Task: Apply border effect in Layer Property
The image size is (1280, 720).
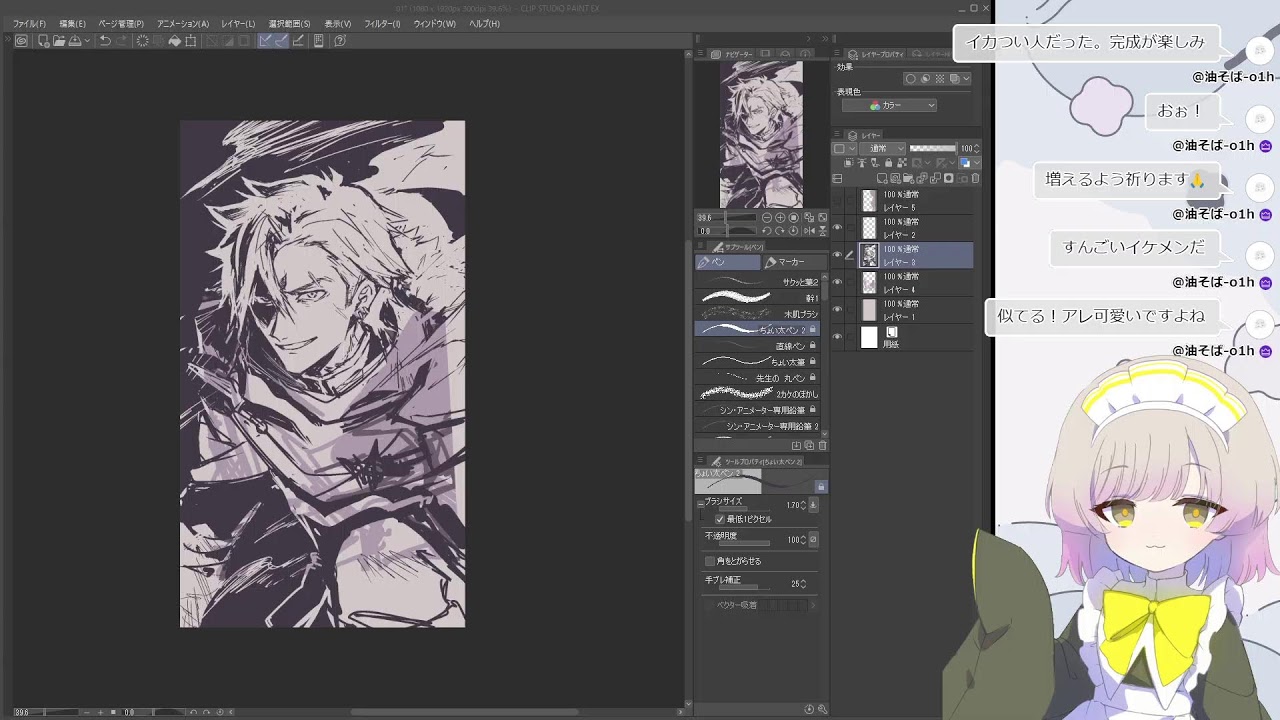Action: (910, 79)
